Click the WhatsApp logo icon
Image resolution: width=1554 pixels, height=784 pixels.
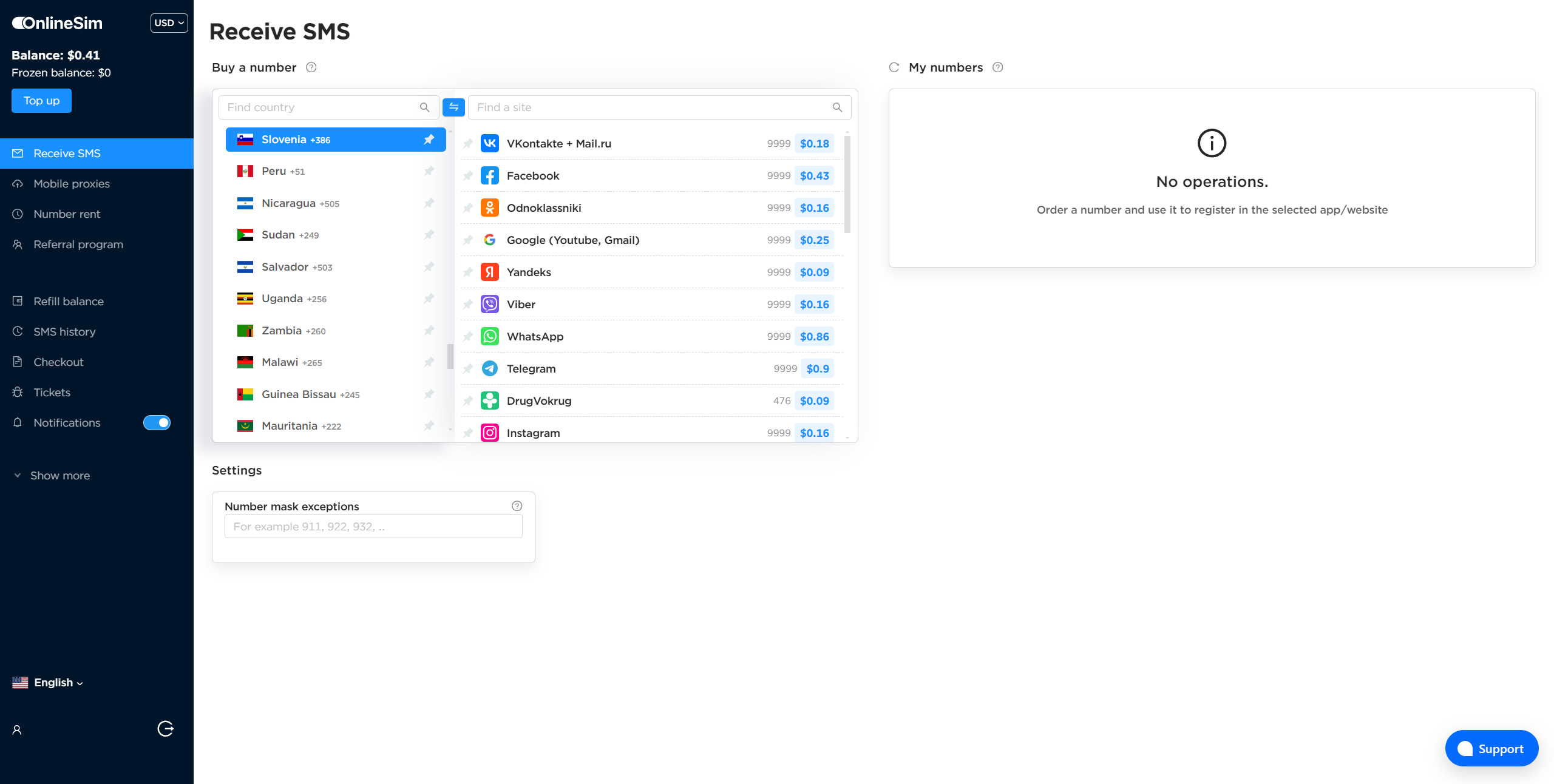pyautogui.click(x=490, y=337)
